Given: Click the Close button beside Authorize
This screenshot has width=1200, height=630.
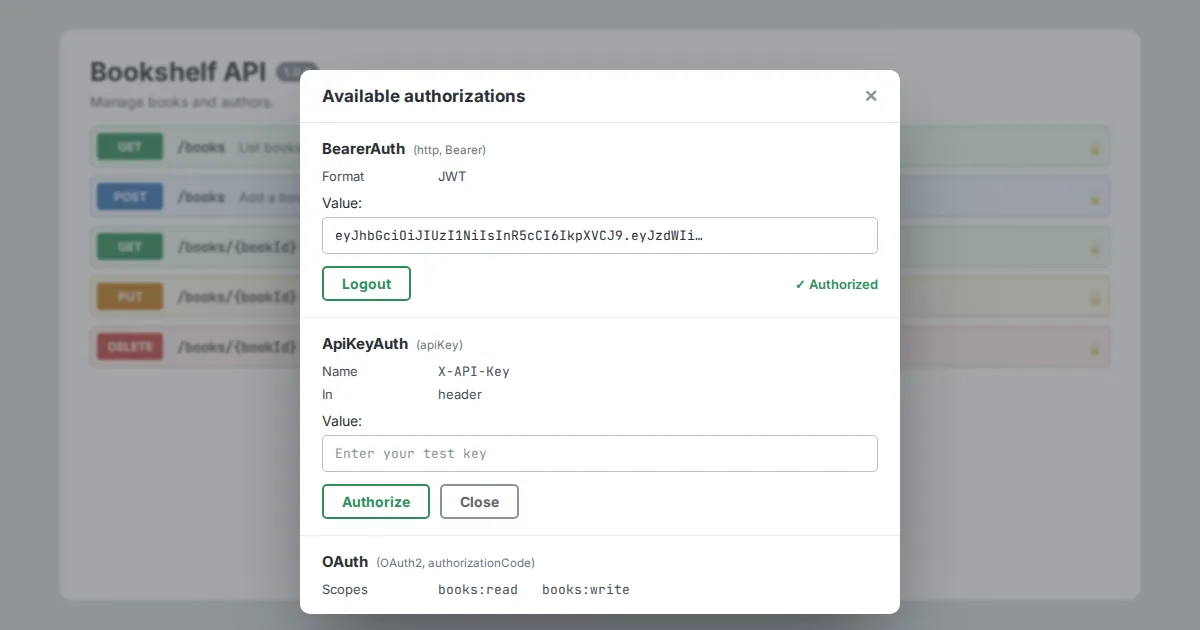Looking at the screenshot, I should 479,501.
